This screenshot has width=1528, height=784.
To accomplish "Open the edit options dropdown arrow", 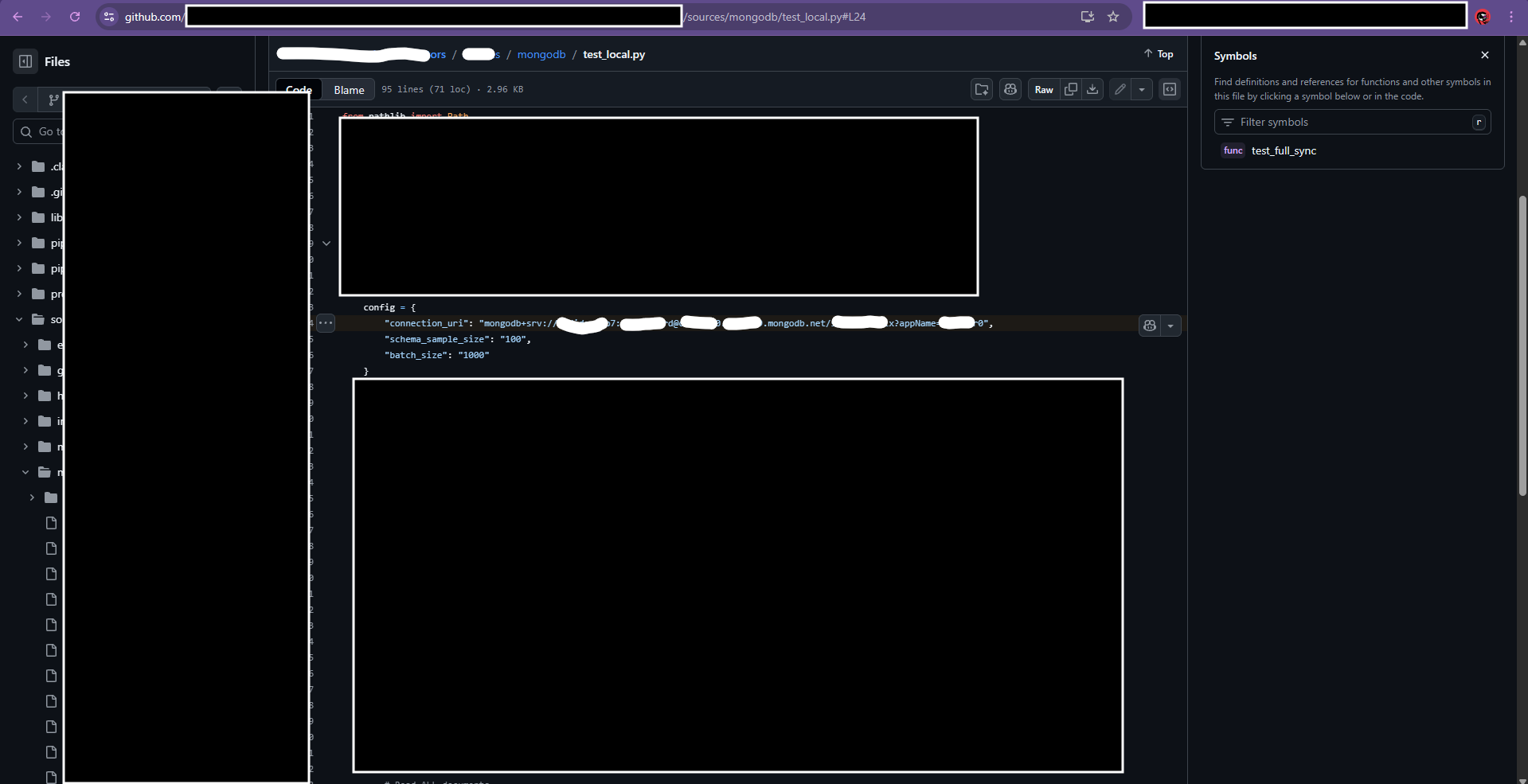I will pyautogui.click(x=1142, y=89).
